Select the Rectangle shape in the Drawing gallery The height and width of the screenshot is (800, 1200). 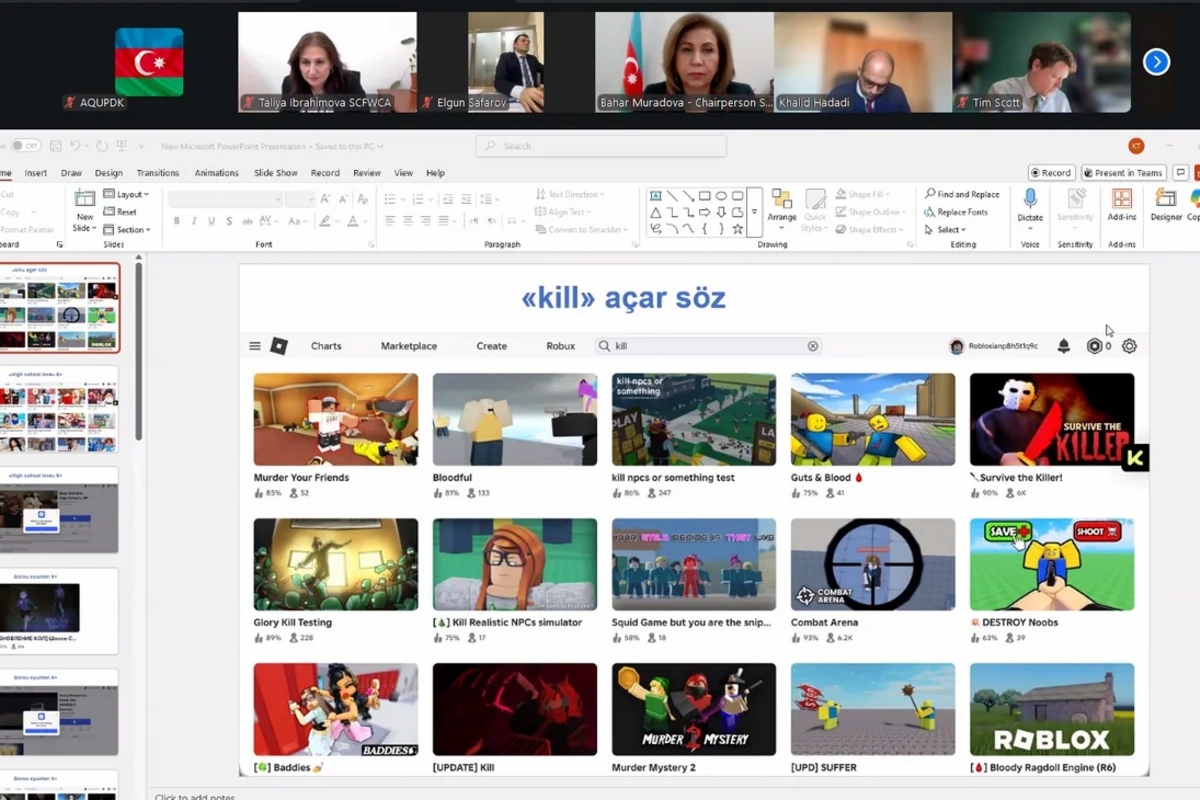705,197
